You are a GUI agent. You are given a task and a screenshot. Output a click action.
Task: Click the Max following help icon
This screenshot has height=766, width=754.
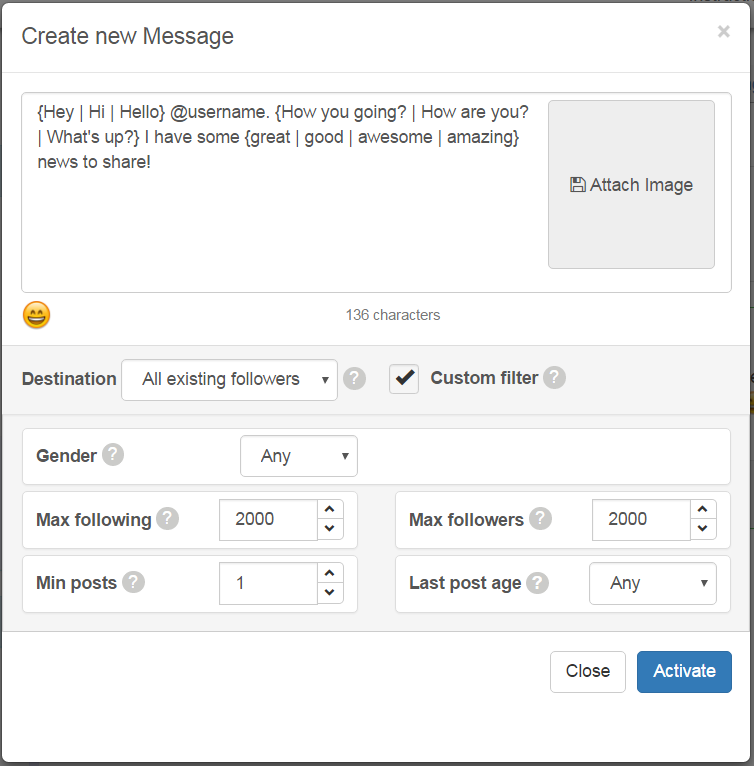(168, 519)
